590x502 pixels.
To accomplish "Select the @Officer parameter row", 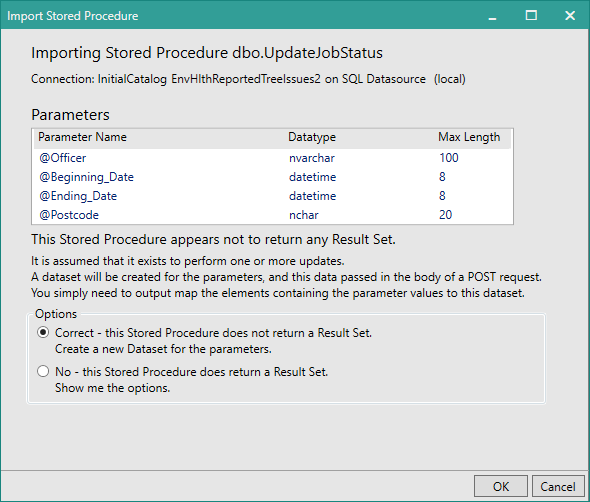I will tap(272, 158).
